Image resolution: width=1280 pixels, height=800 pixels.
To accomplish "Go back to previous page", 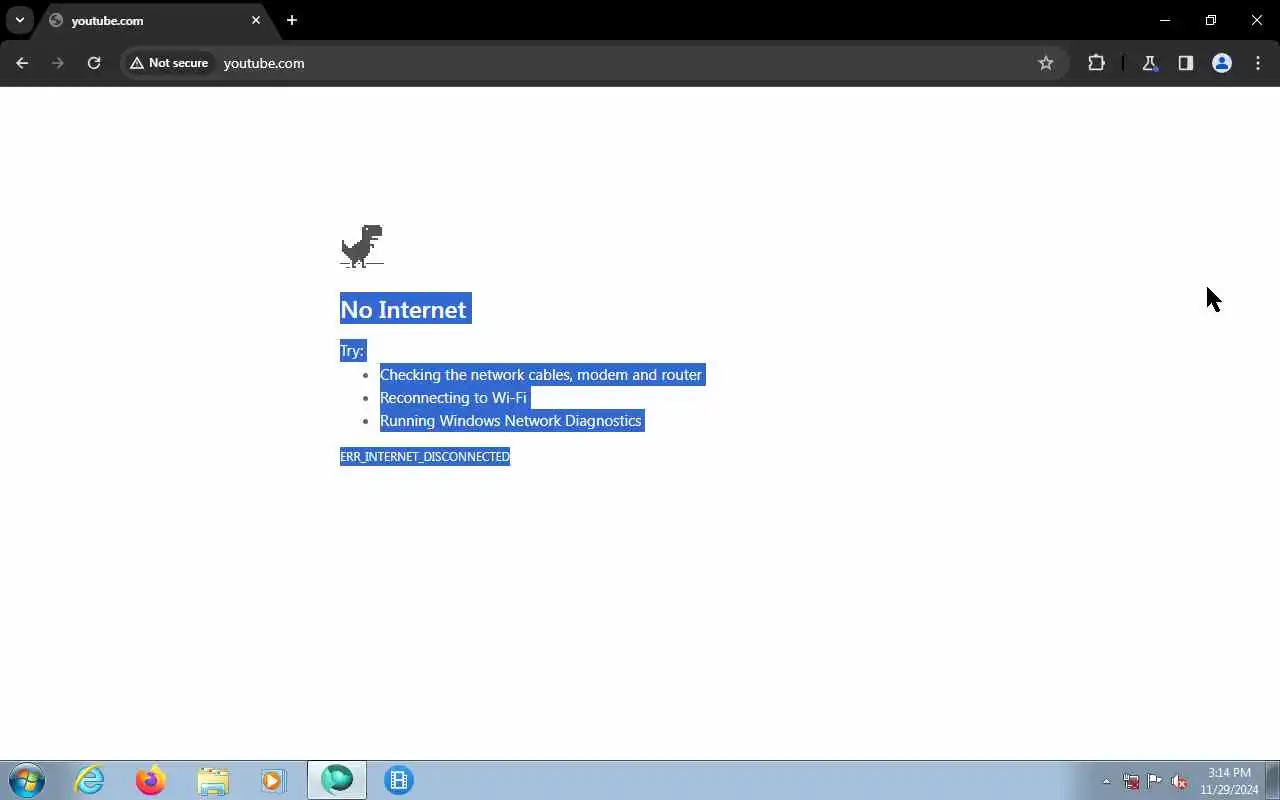I will point(22,63).
